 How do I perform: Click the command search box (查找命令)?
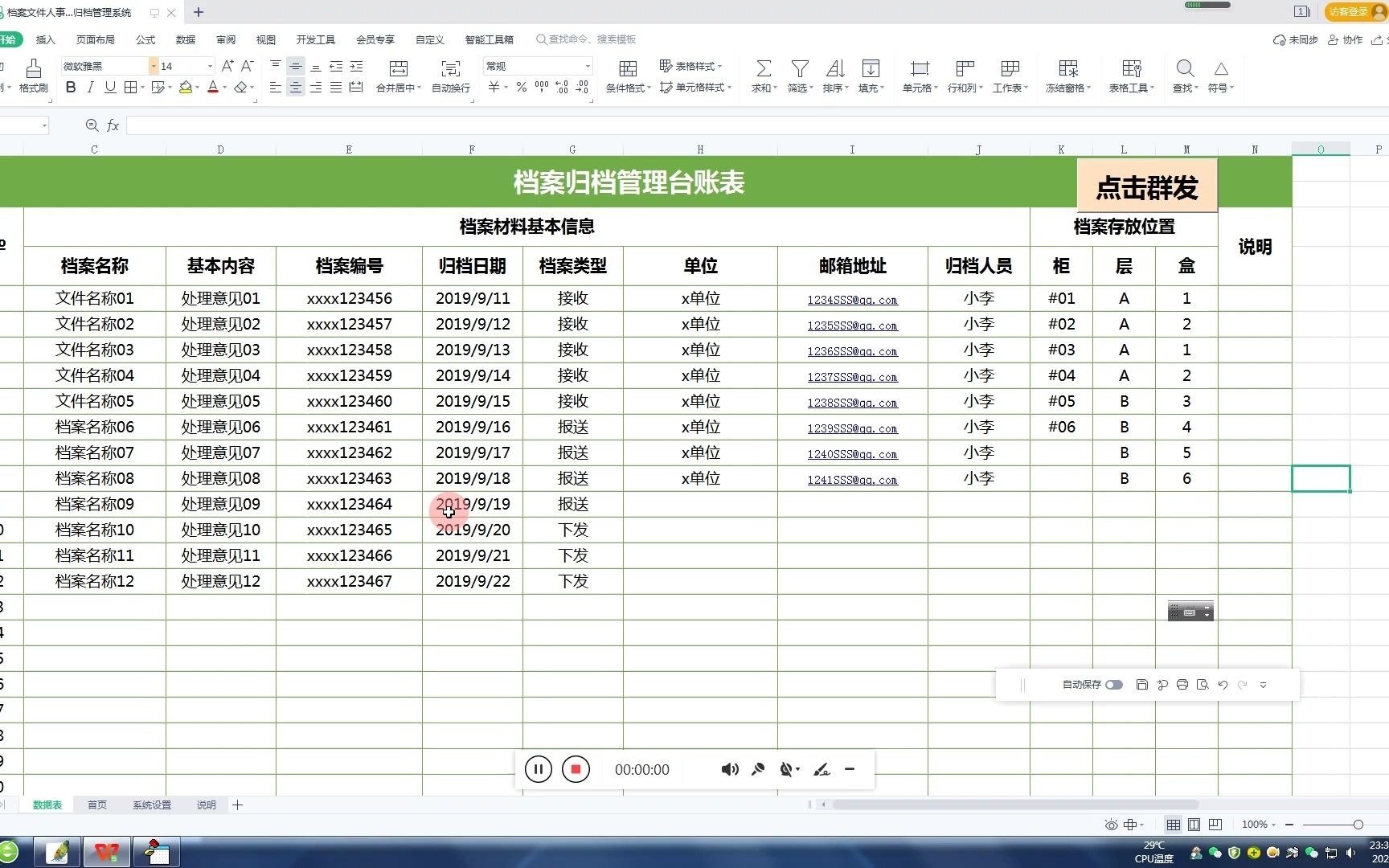[587, 39]
